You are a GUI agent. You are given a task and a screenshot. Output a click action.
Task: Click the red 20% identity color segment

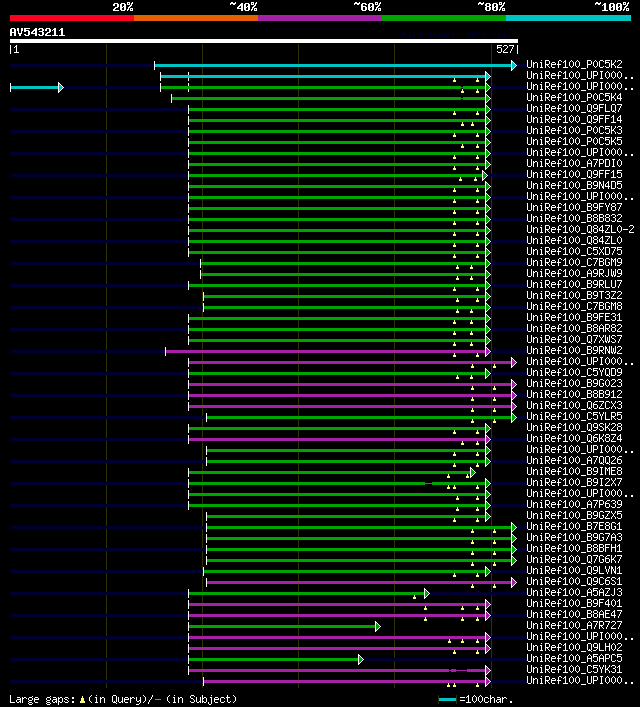(x=72, y=18)
